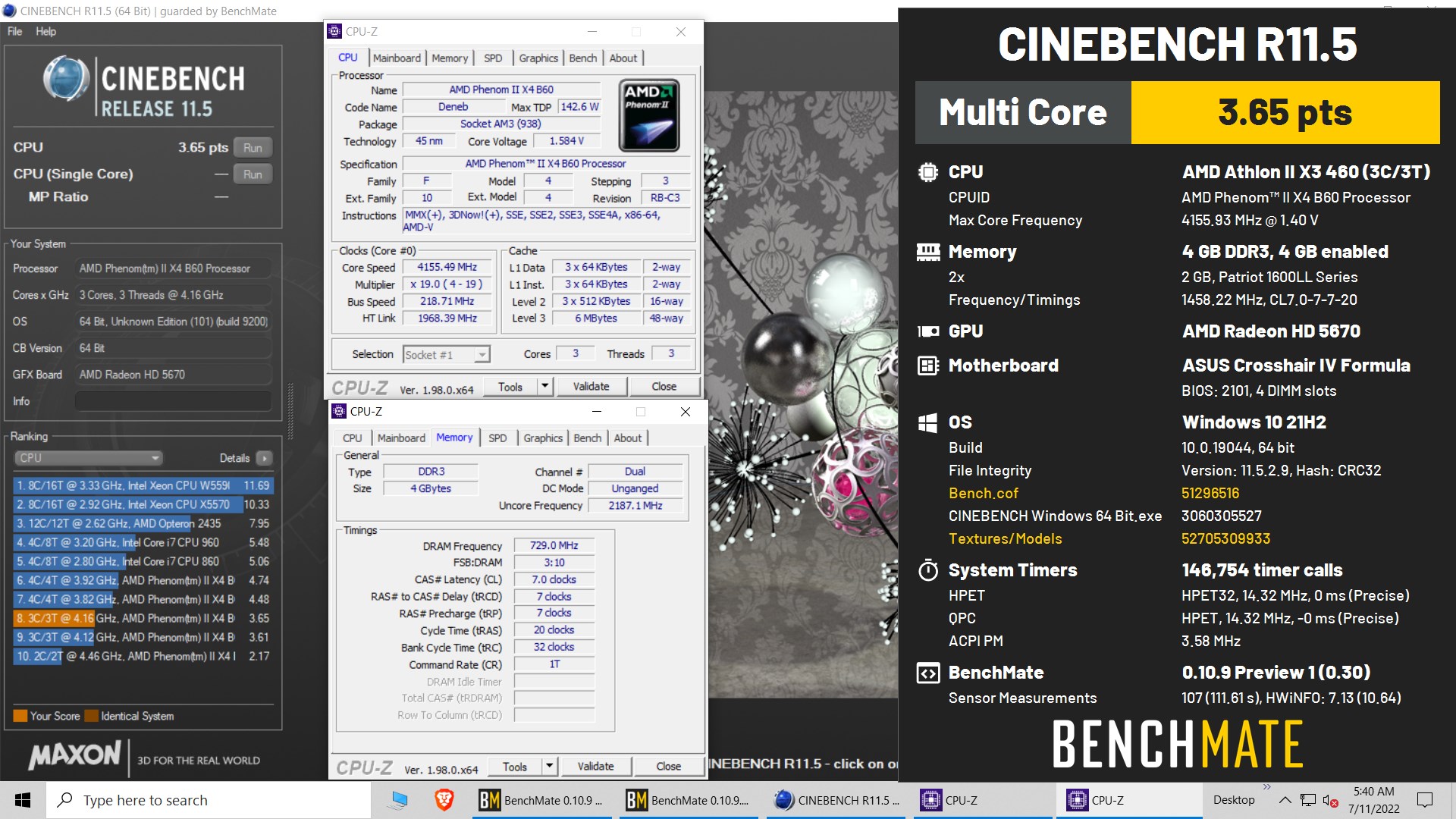The height and width of the screenshot is (819, 1456).
Task: Switch to CPU tab in lower CPU-Z
Action: point(352,438)
